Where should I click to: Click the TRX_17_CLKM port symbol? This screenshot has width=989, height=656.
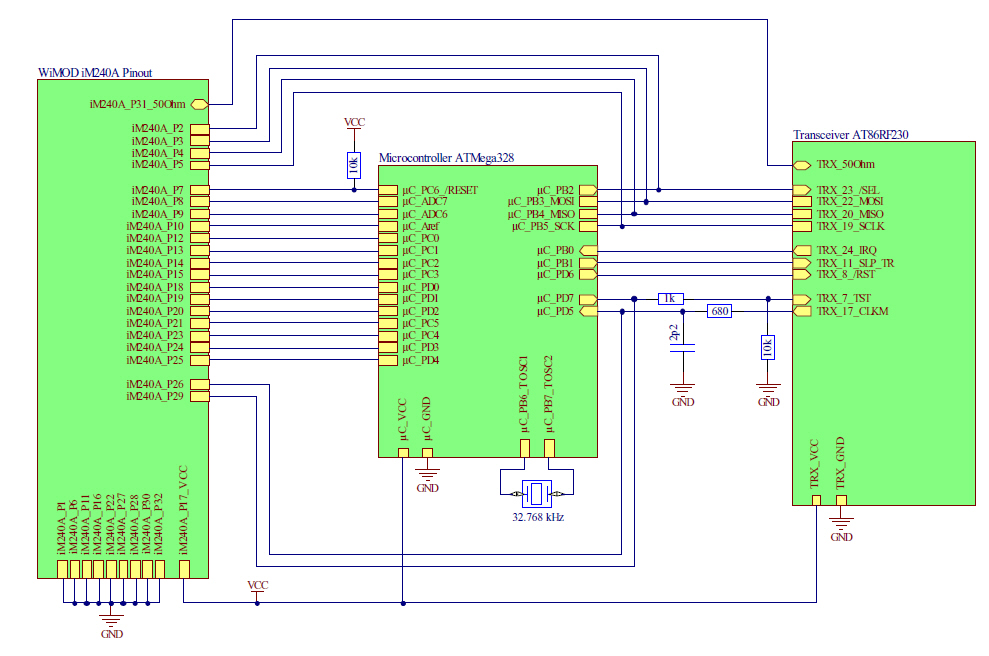pos(802,311)
